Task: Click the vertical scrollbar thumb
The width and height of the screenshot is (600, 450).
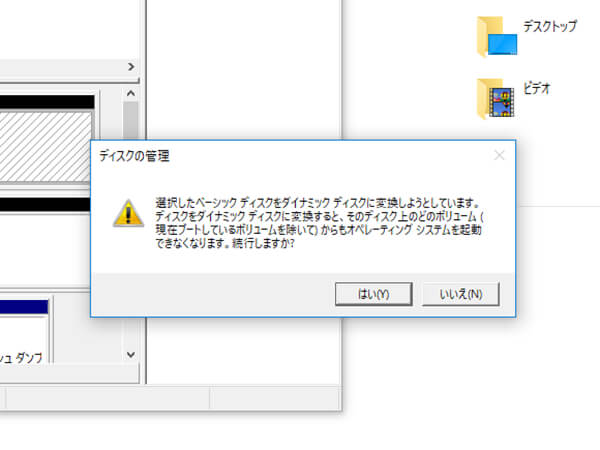Action: tap(131, 121)
